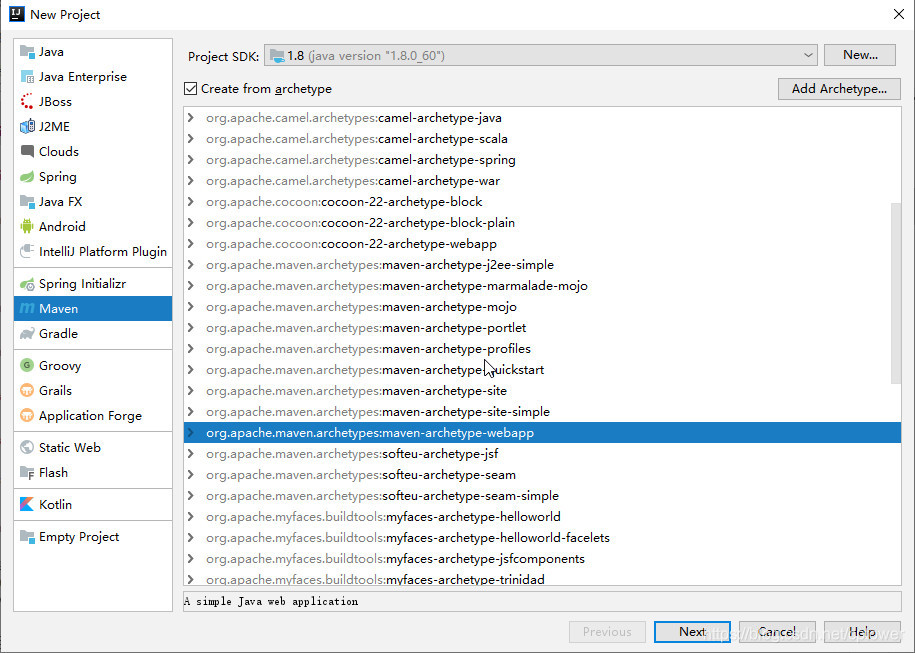Select the Java Enterprise category label
This screenshot has height=653, width=915.
83,77
